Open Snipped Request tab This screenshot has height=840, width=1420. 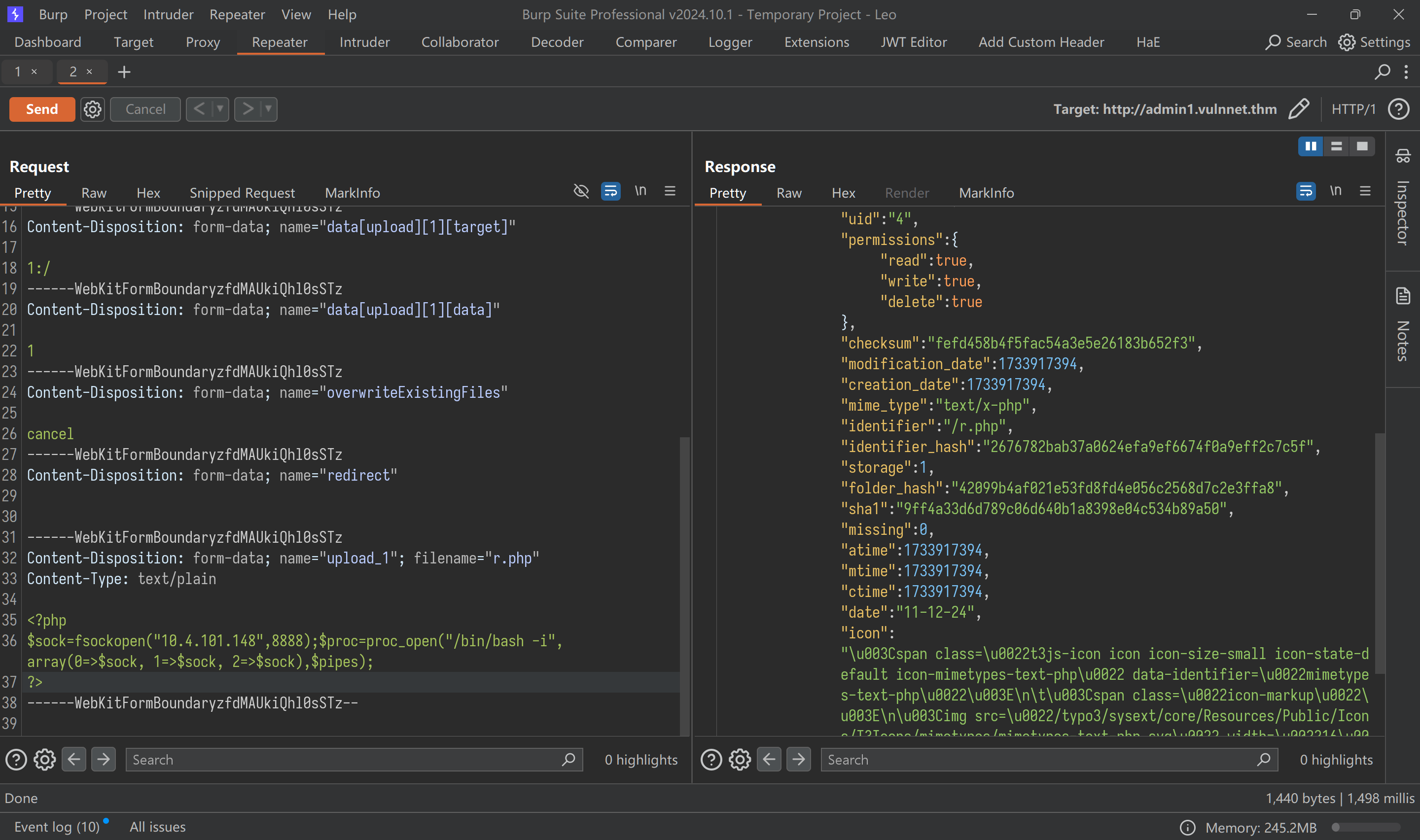[x=242, y=193]
